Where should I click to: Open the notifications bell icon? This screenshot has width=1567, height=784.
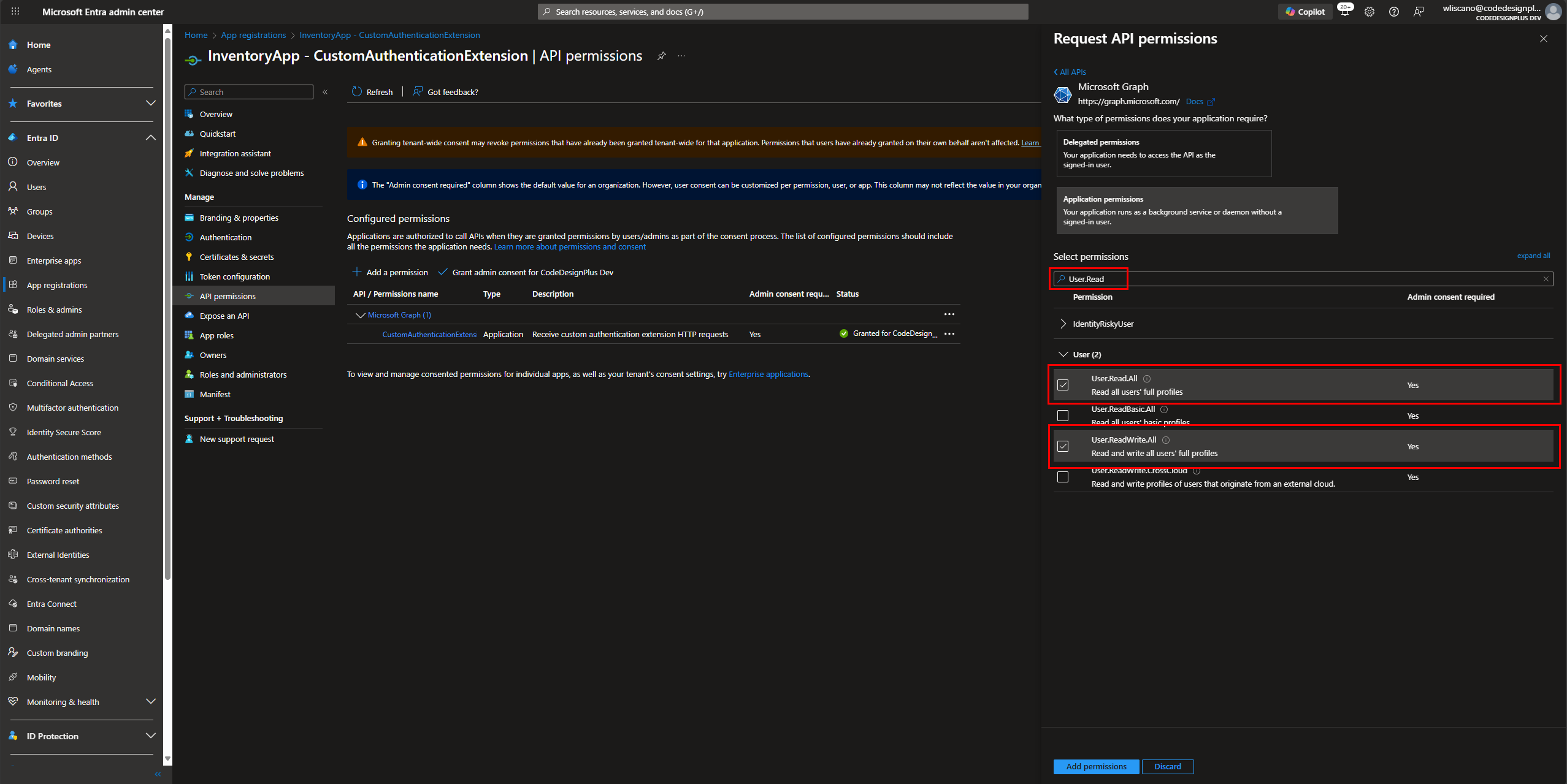pos(1344,12)
